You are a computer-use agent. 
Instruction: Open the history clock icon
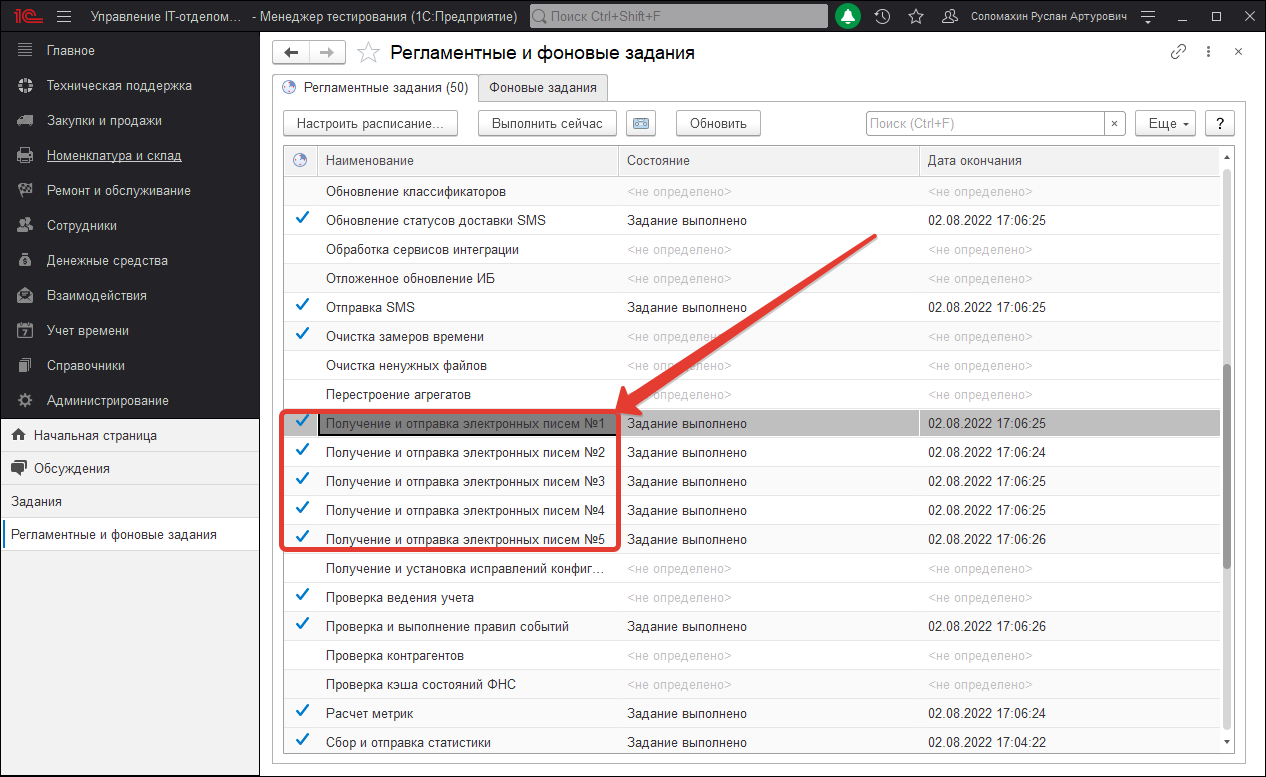click(x=882, y=17)
